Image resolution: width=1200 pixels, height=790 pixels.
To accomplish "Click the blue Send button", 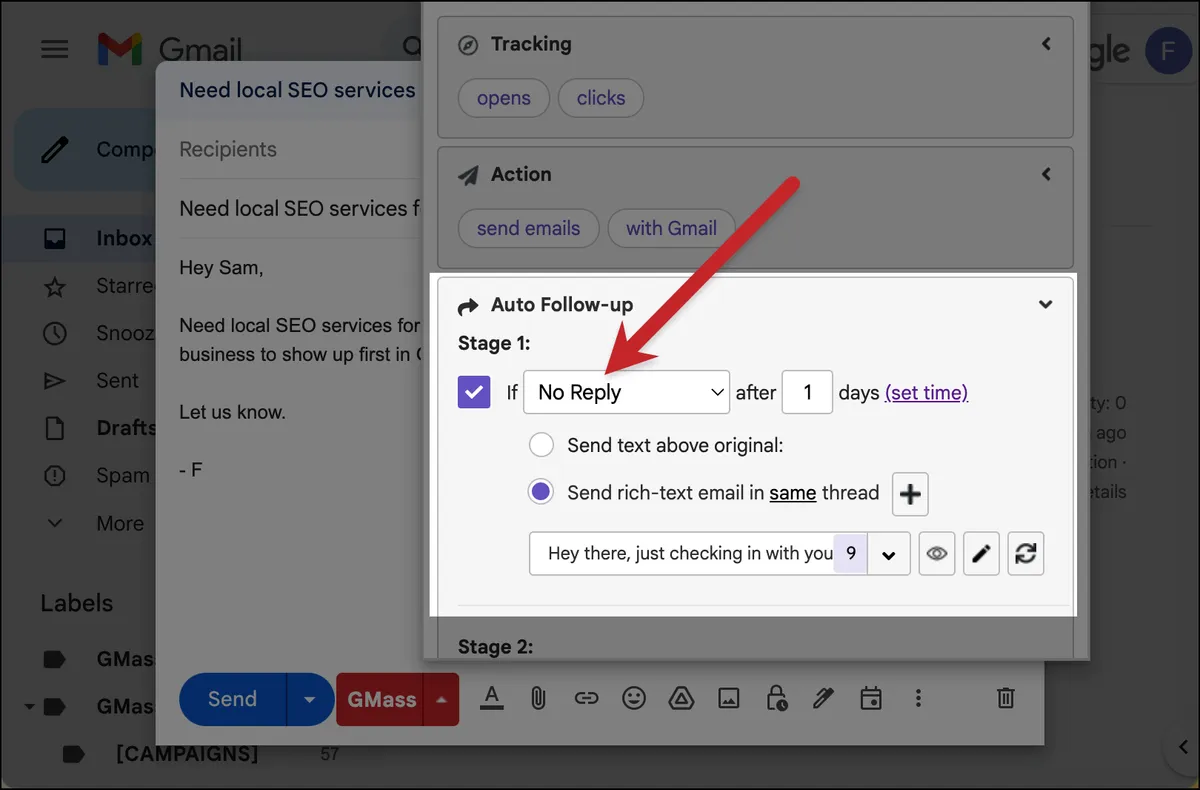I will point(232,699).
